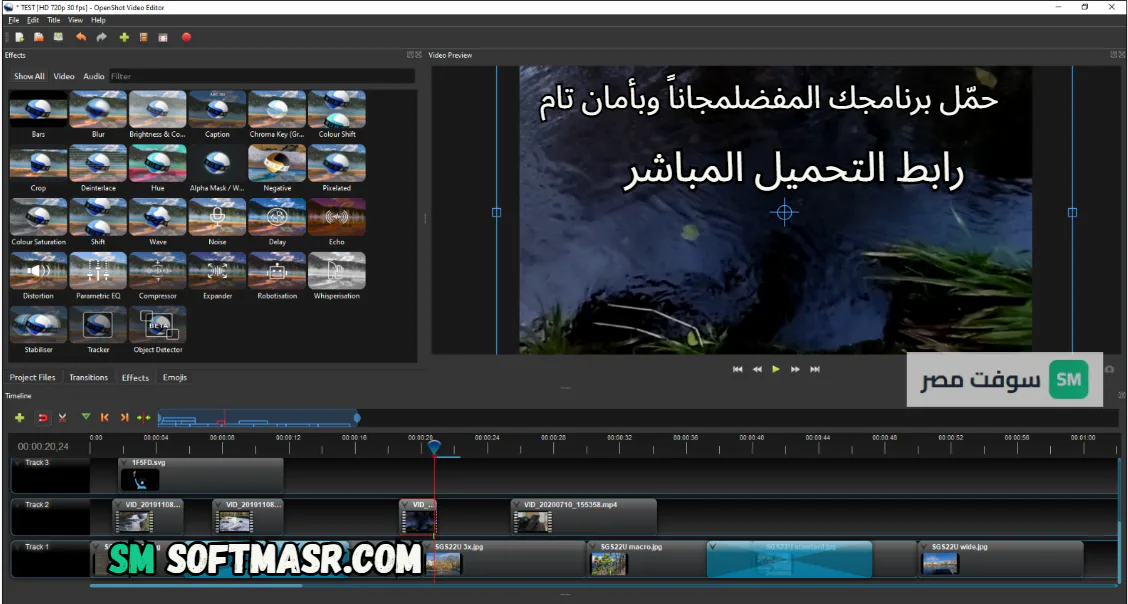Undo the last action
The image size is (1128, 604).
pos(81,37)
